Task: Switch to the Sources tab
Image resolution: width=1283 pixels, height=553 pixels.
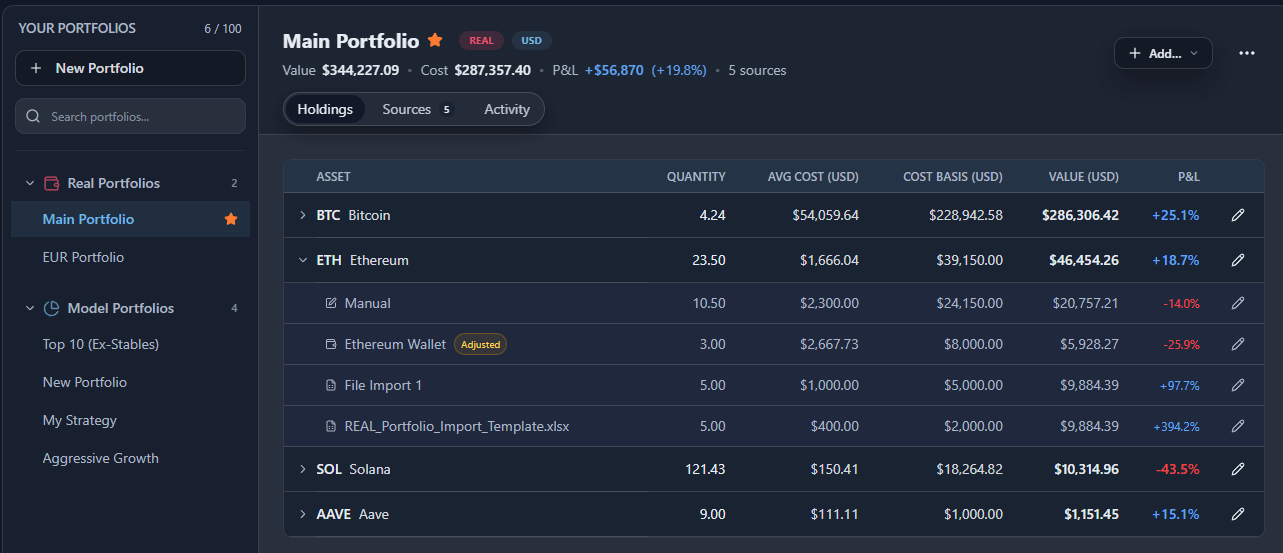Action: coord(417,109)
